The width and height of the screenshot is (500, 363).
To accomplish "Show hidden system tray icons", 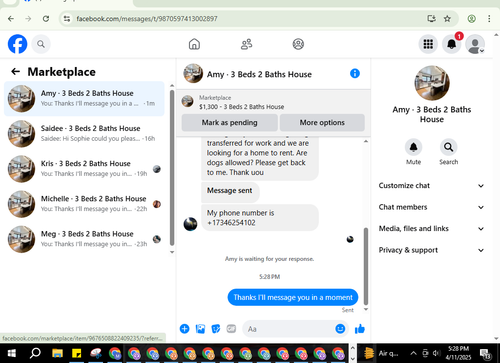I will pyautogui.click(x=413, y=353).
